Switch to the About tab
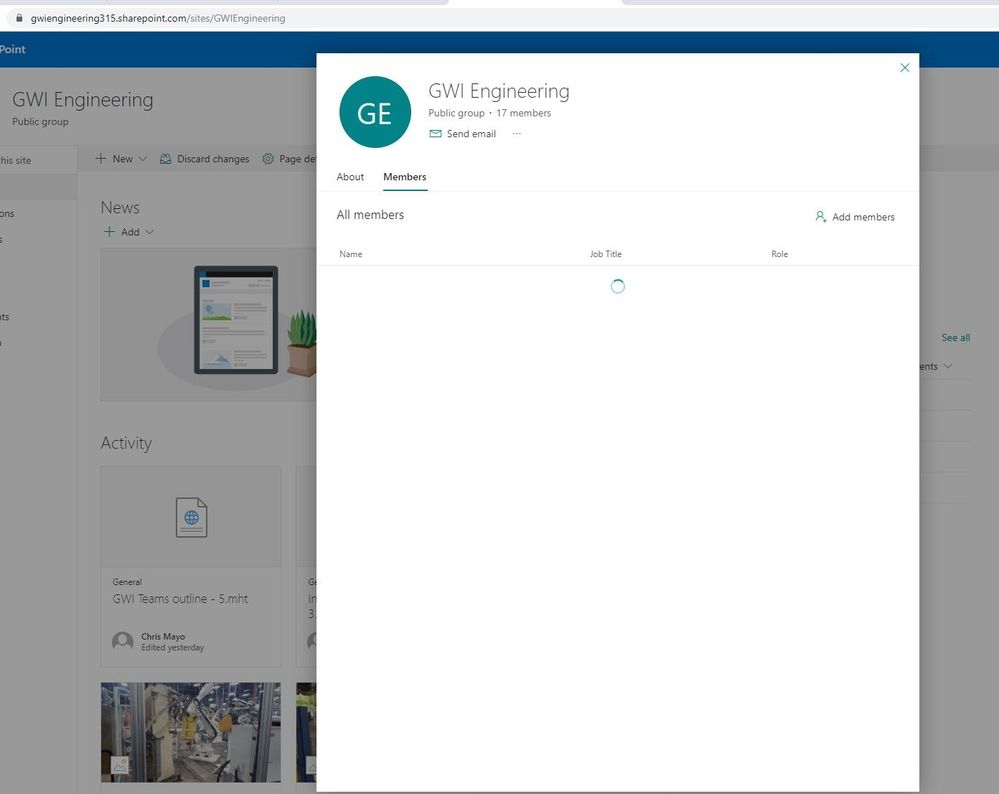999x794 pixels. 350,177
